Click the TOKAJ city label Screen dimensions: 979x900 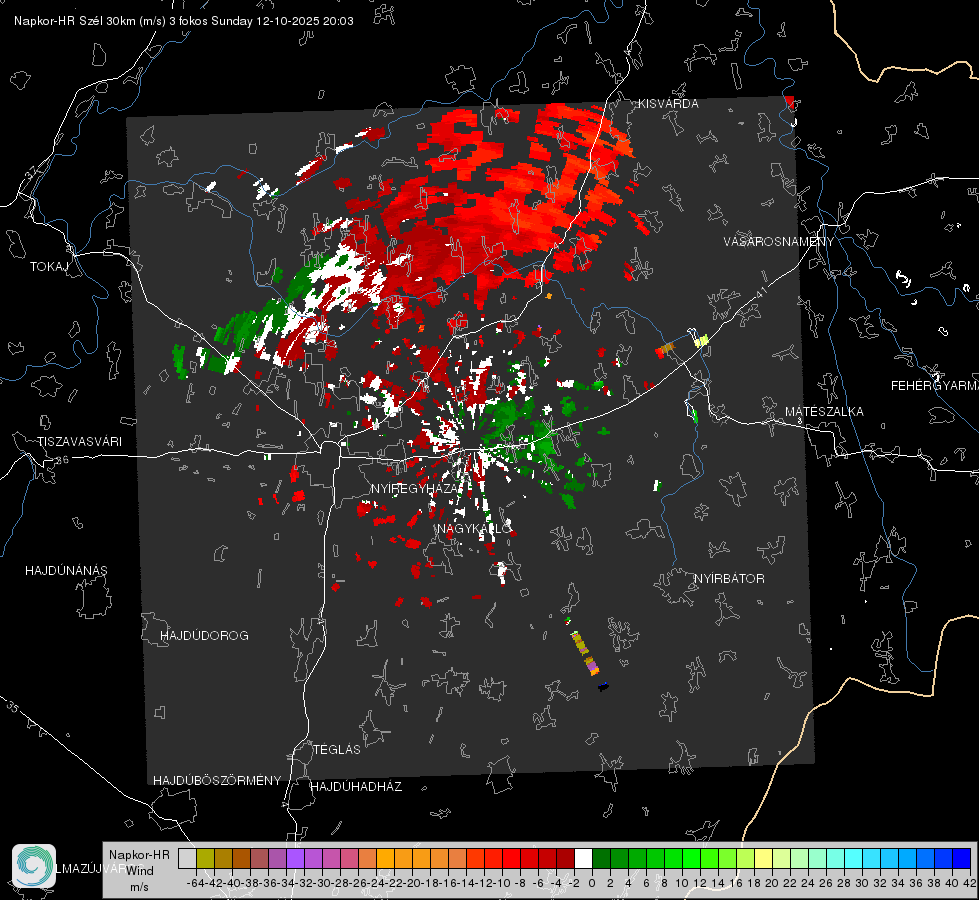pos(49,267)
